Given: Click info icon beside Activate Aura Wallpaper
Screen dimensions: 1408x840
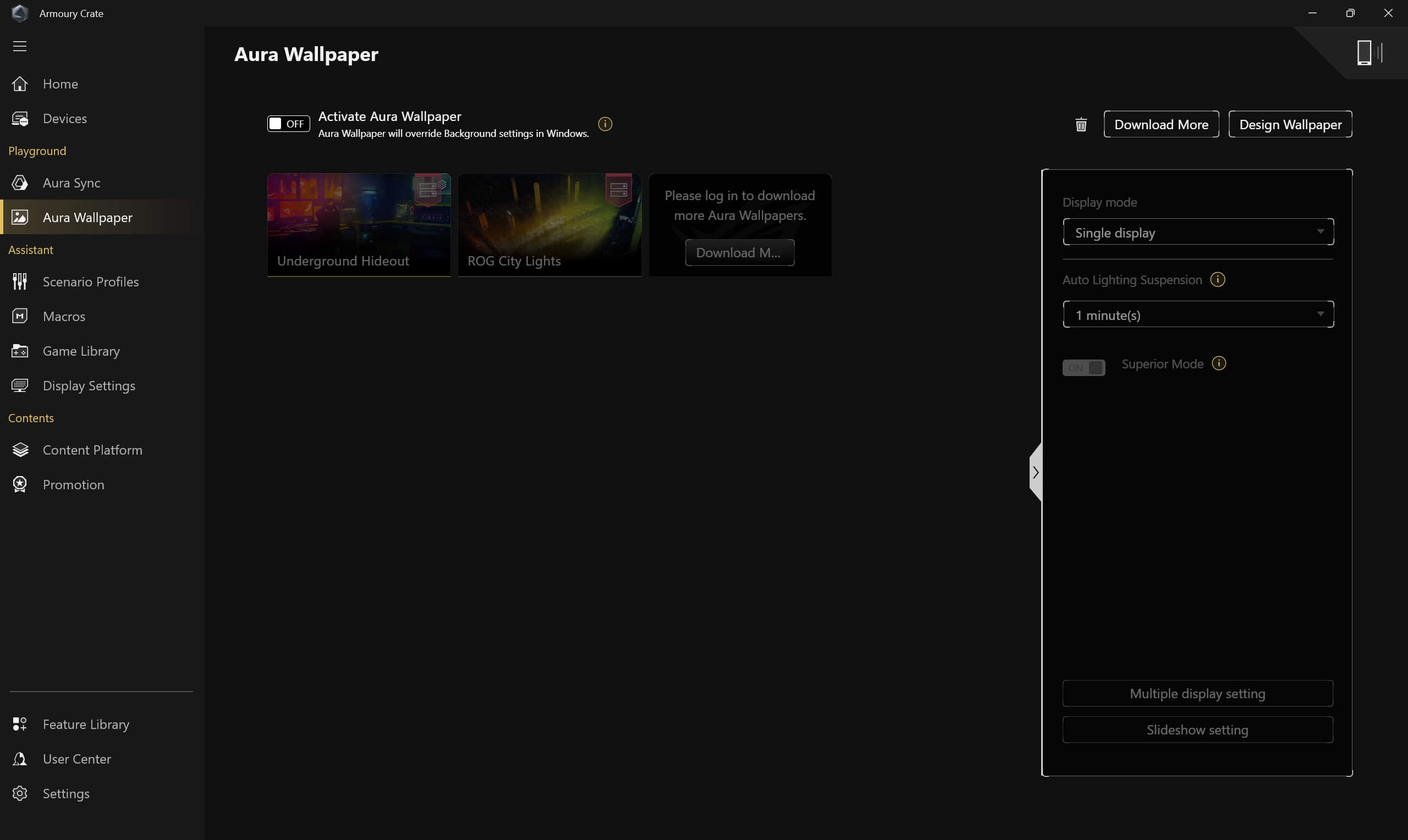Looking at the screenshot, I should [605, 124].
